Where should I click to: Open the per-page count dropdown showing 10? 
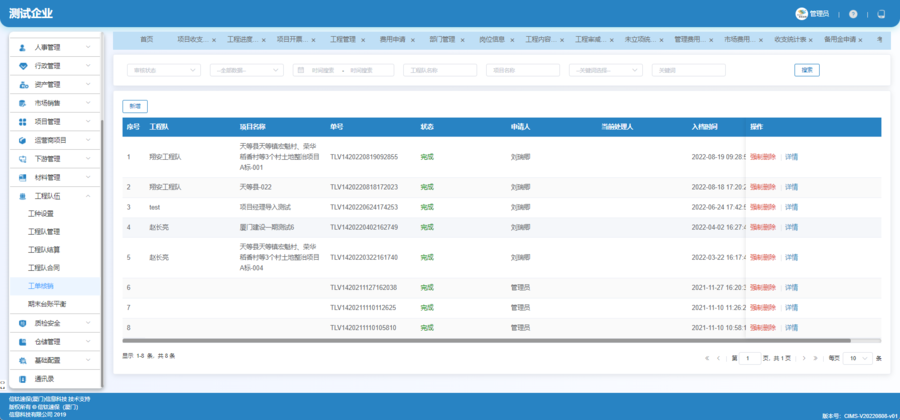(858, 358)
